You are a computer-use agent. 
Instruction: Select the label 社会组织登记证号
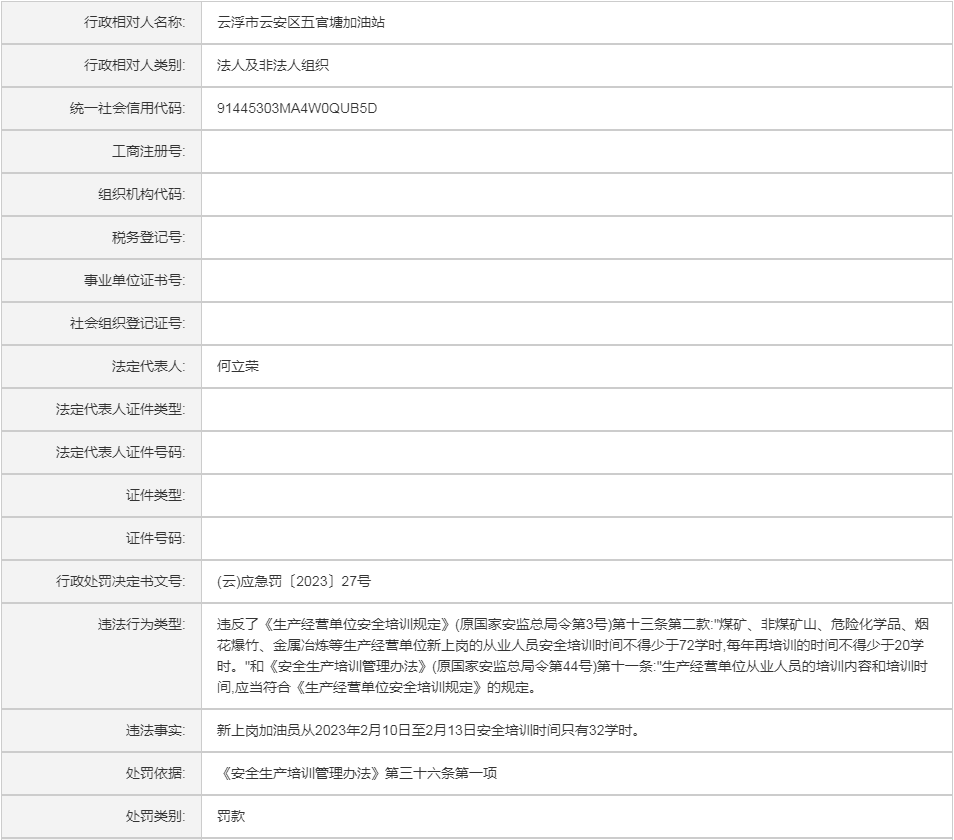click(x=127, y=324)
